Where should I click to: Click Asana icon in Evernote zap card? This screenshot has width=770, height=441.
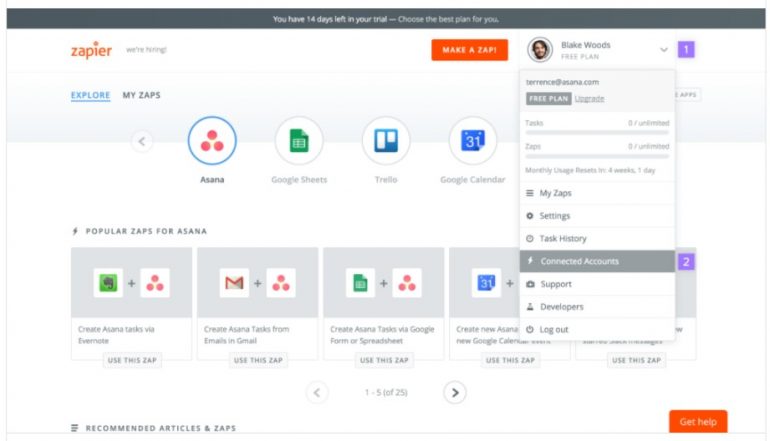tap(155, 283)
